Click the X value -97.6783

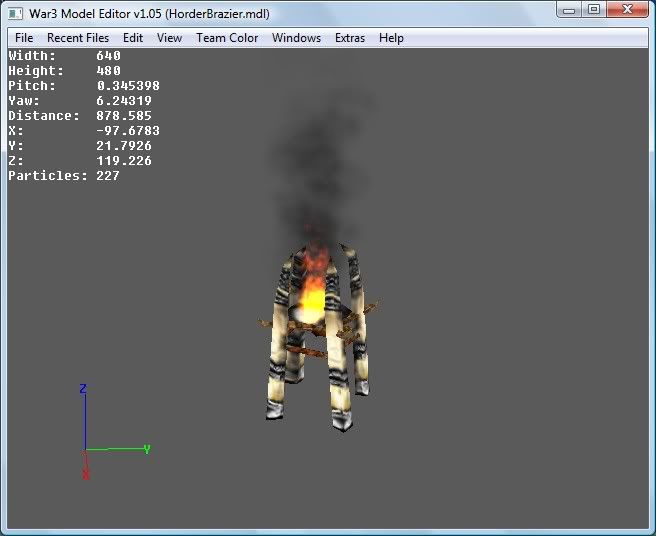128,131
